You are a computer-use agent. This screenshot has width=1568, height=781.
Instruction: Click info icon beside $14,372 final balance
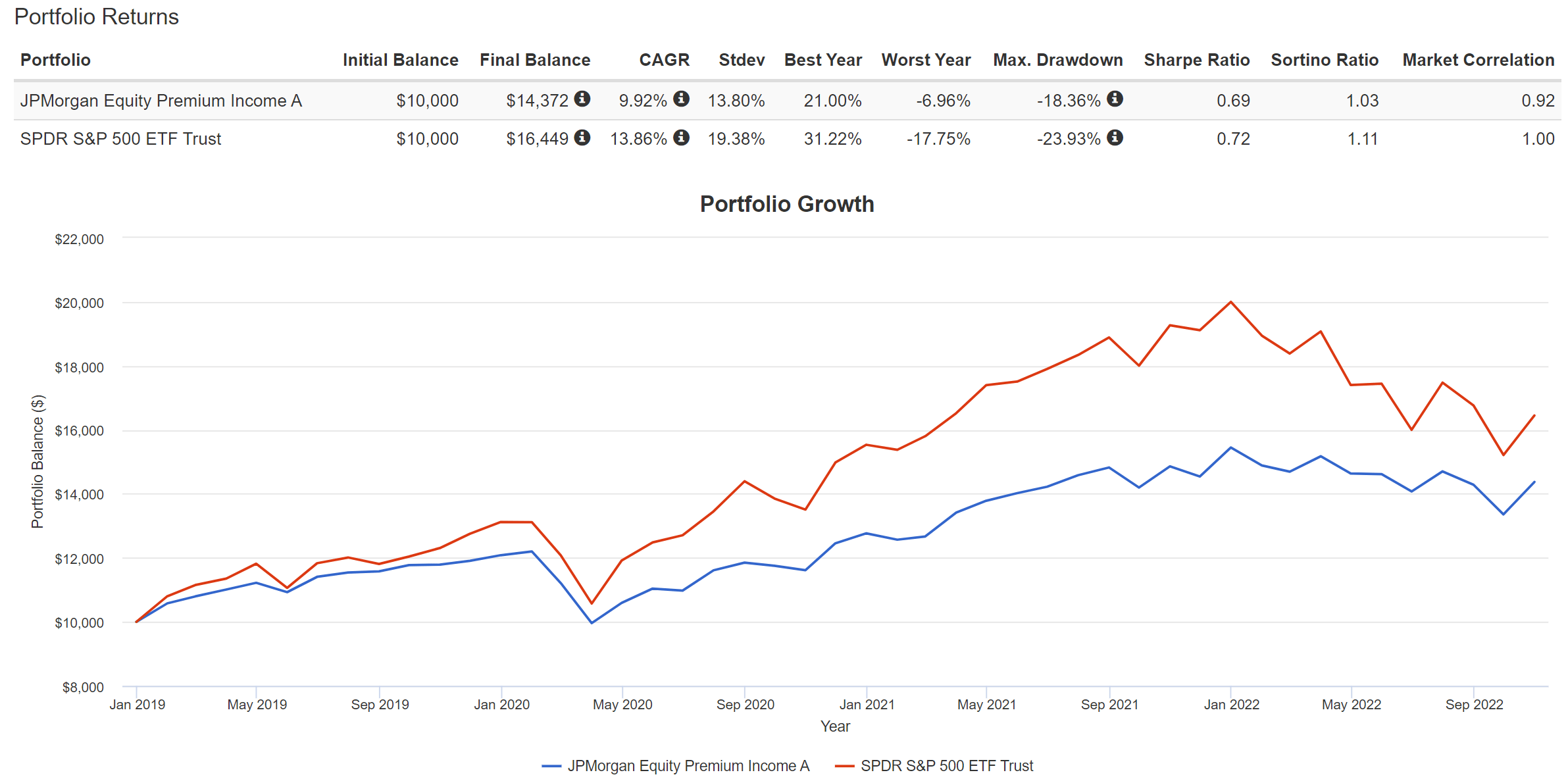(582, 99)
